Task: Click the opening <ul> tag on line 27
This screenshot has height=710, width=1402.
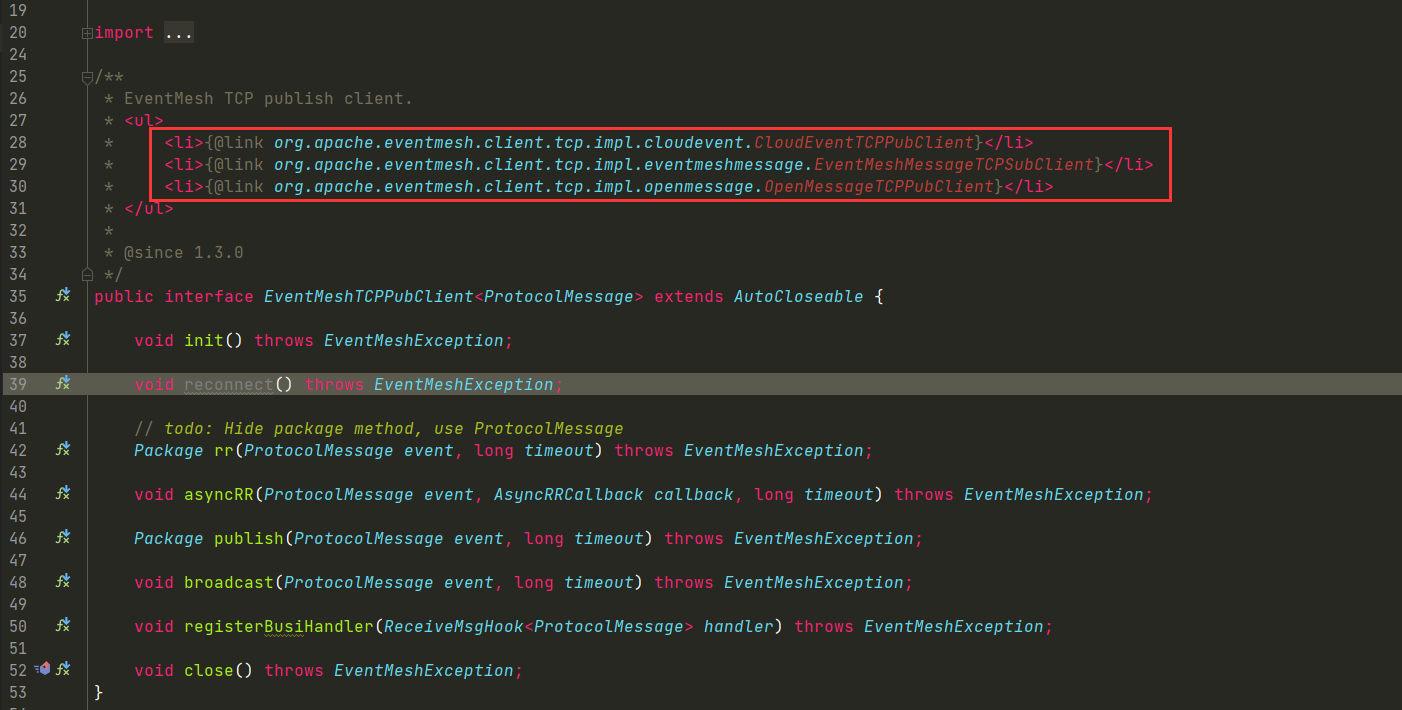Action: point(144,120)
